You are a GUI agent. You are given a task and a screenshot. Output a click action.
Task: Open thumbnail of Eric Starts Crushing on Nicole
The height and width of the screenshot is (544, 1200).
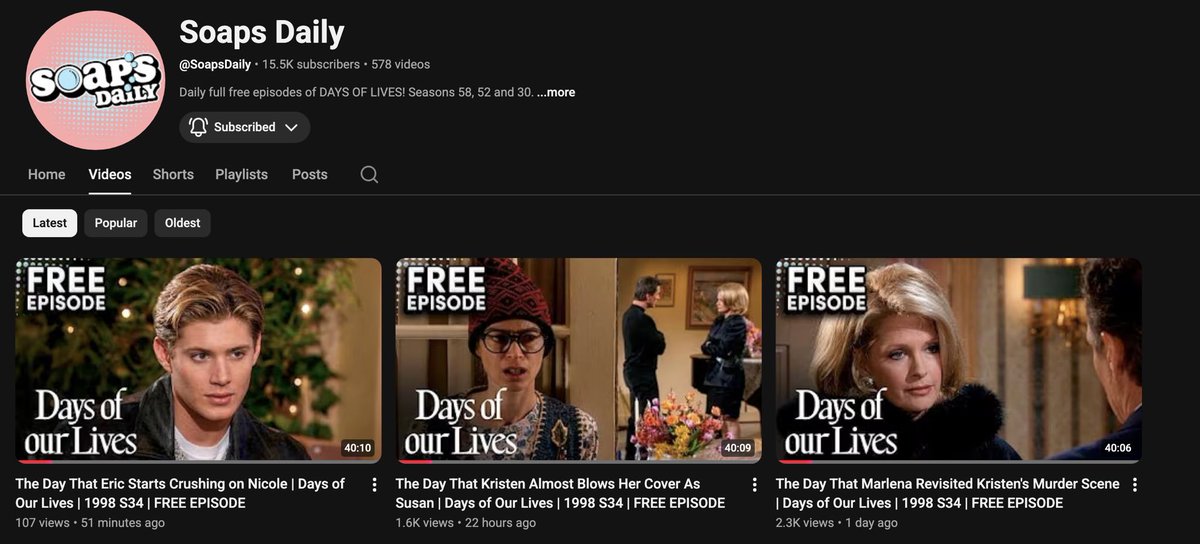(198, 361)
